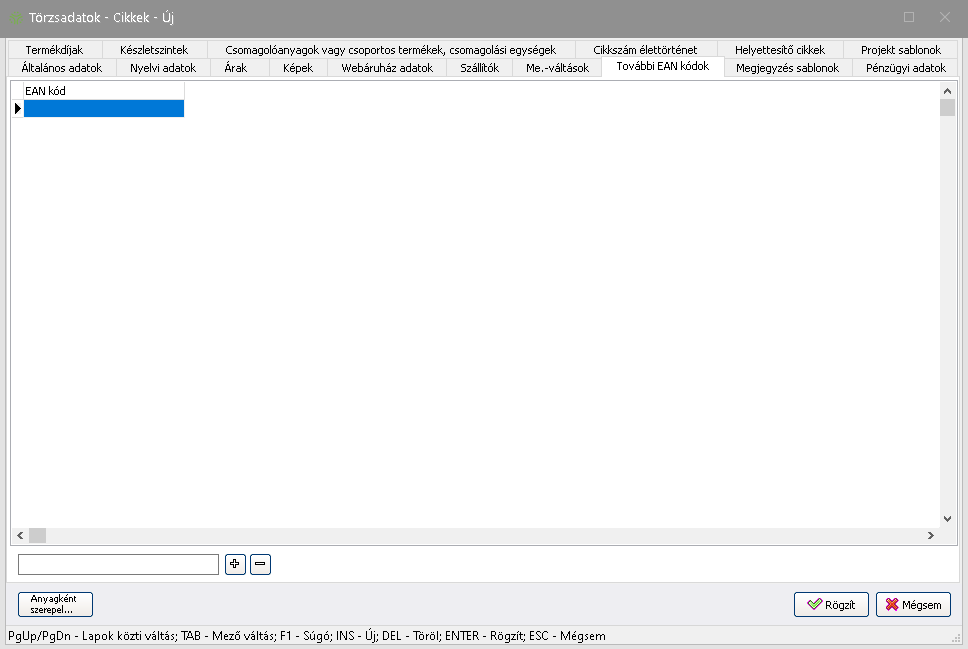Click the vertical scrollbar down arrow
The image size is (968, 649).
coord(947,519)
